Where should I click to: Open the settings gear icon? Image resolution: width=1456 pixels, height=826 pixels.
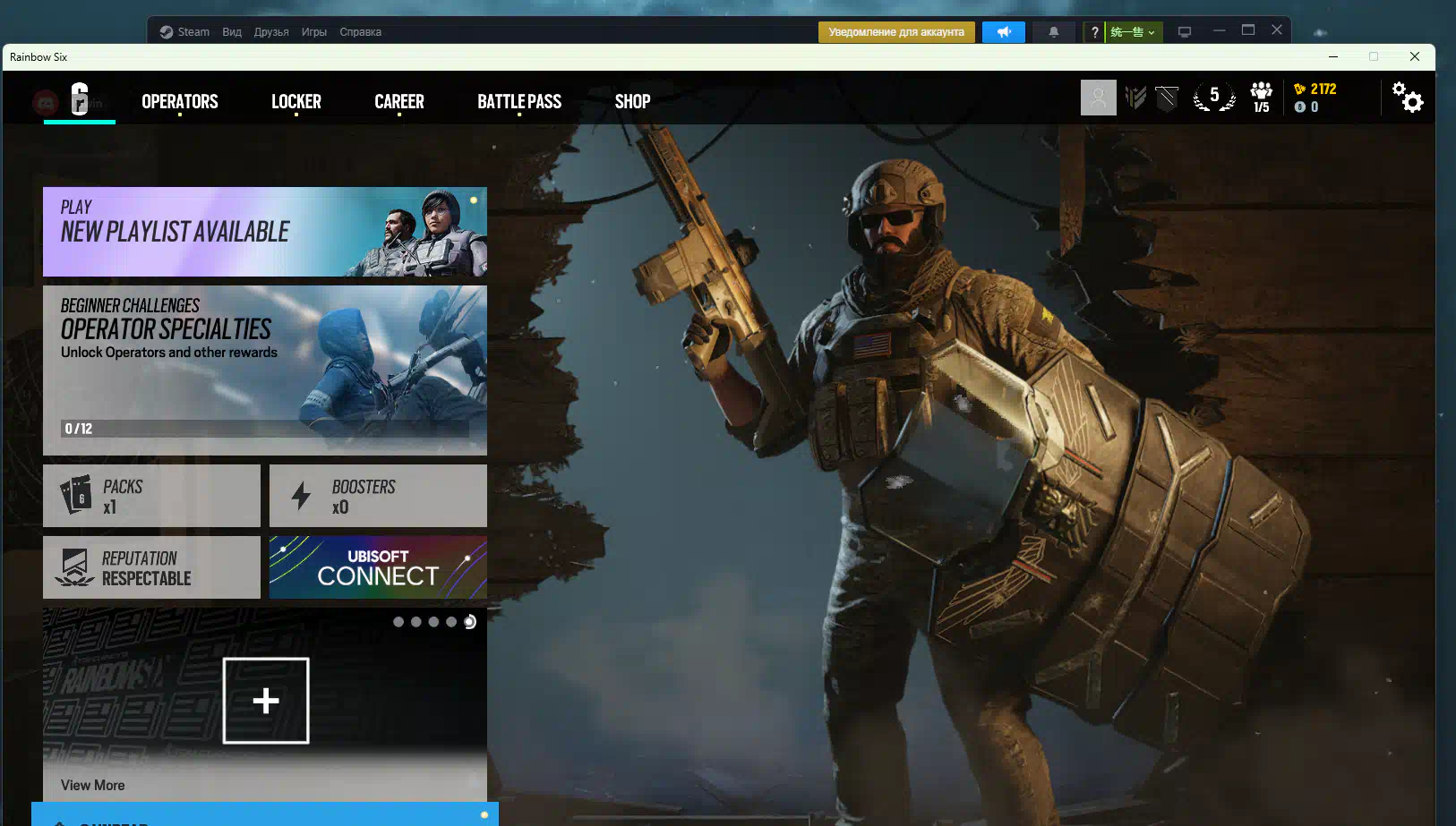[1407, 97]
